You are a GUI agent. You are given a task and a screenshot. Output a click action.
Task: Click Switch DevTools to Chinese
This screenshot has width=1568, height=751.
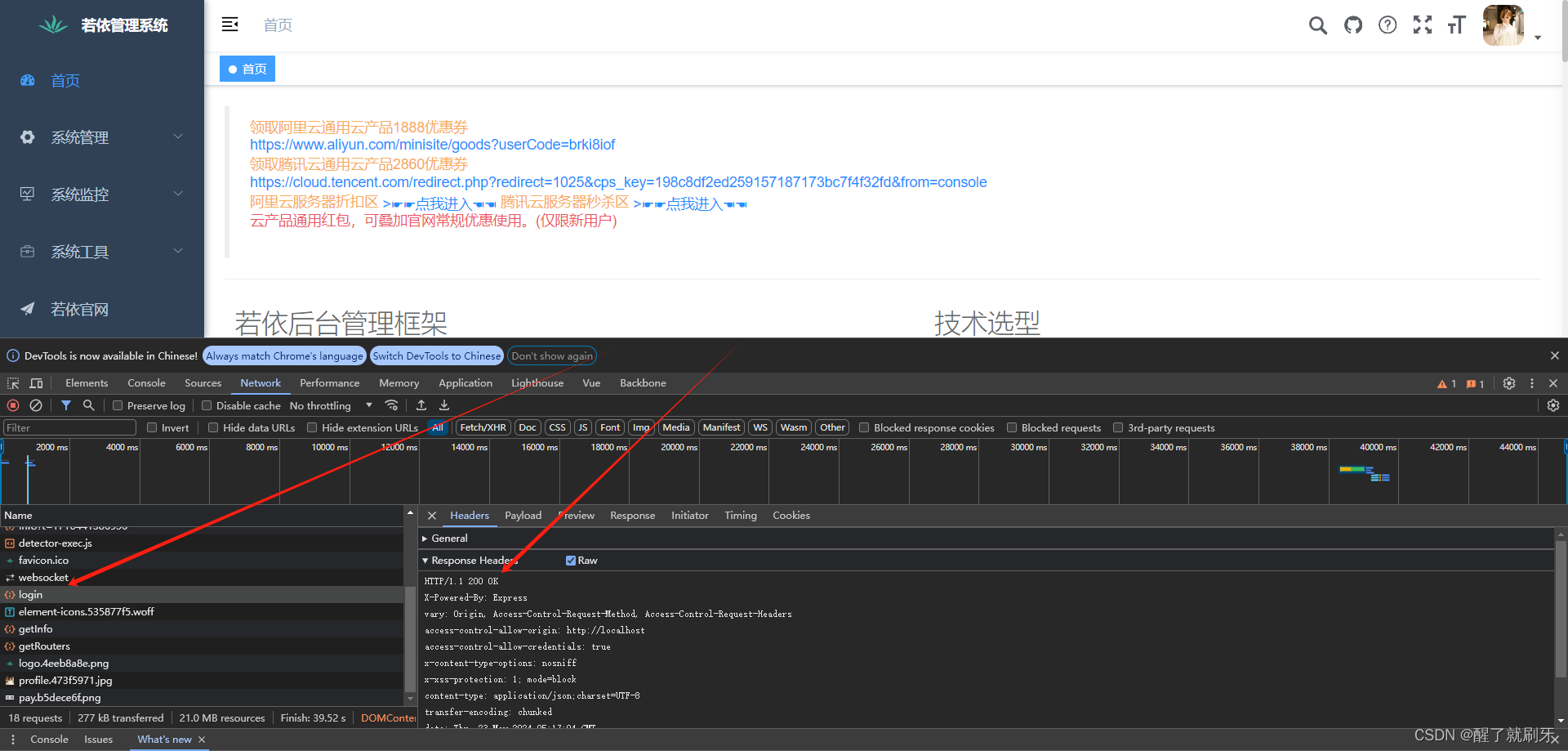(437, 355)
